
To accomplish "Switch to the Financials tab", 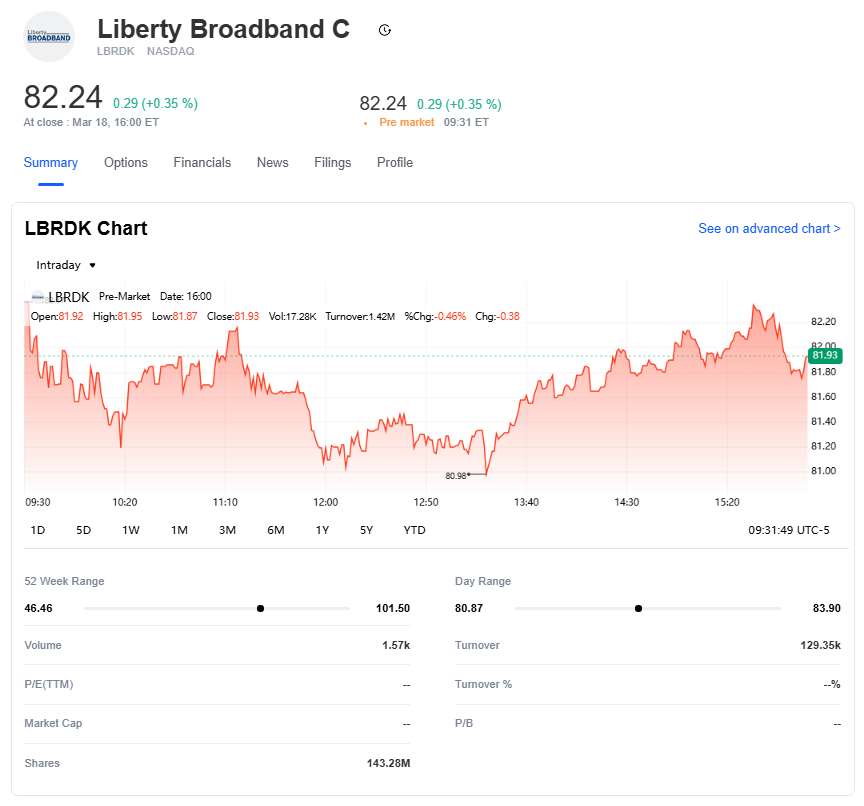I will 202,163.
